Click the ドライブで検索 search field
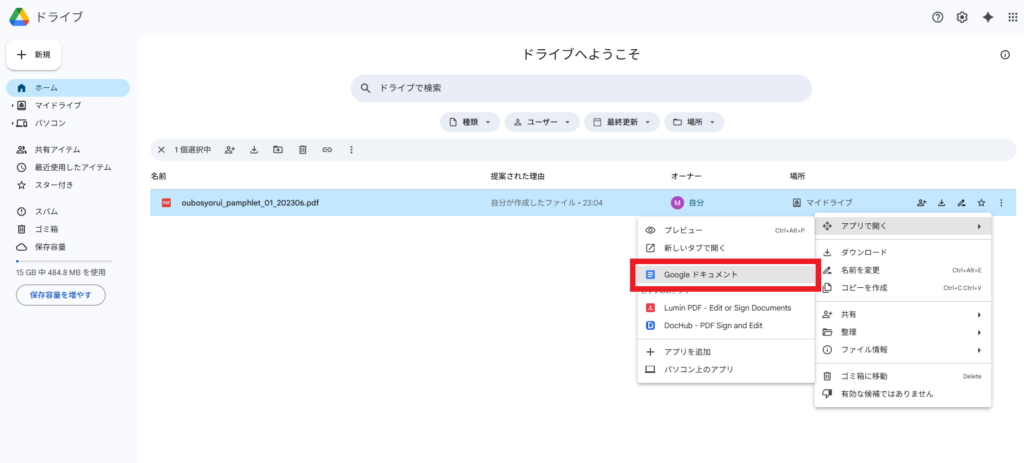The image size is (1024, 463). point(580,88)
